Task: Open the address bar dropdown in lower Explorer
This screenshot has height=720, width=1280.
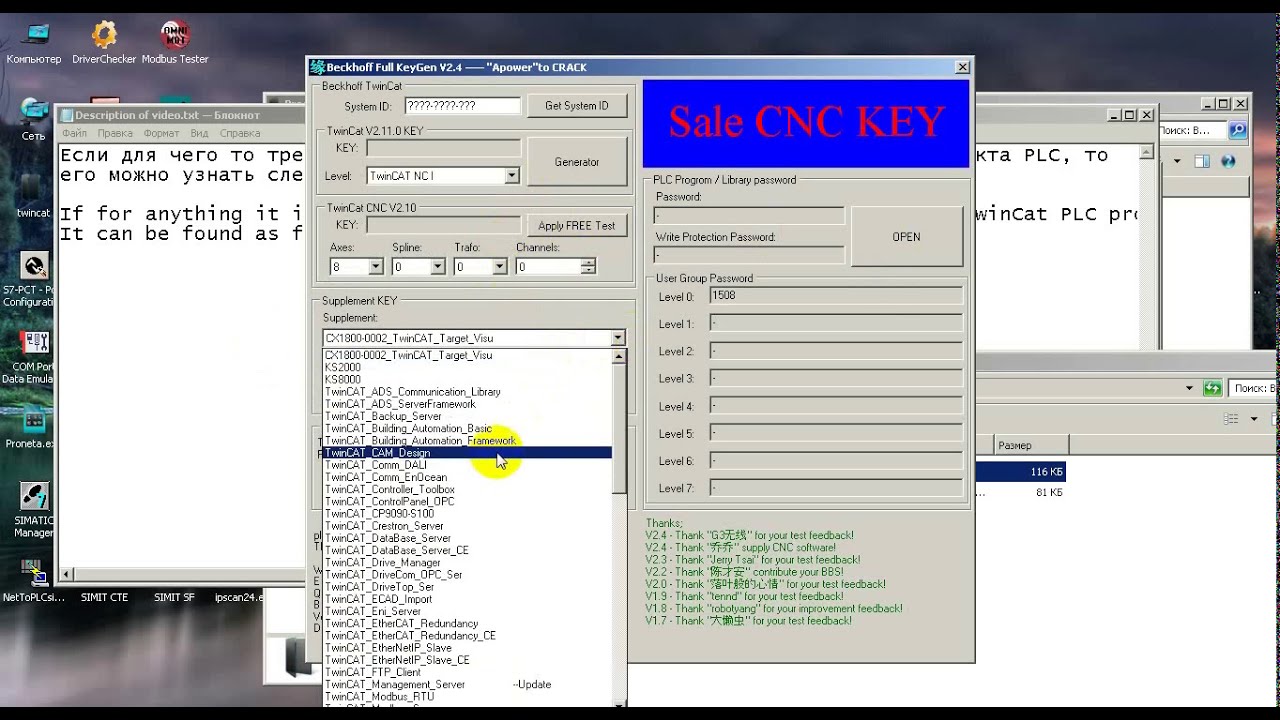Action: pyautogui.click(x=1189, y=388)
